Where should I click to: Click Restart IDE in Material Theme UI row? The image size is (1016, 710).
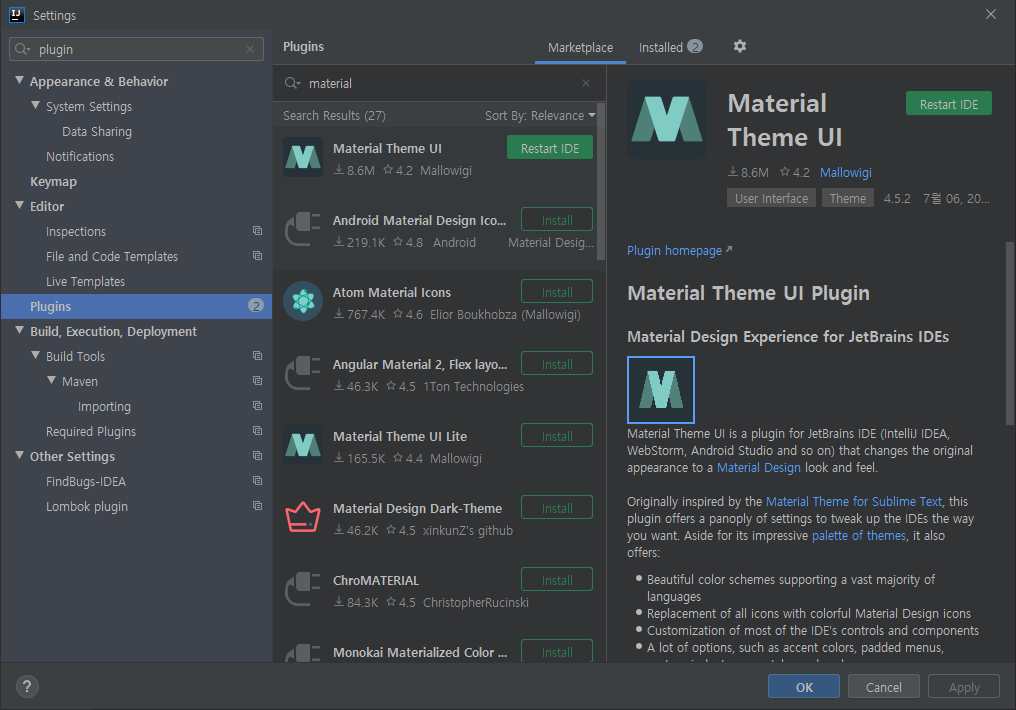pyautogui.click(x=549, y=148)
